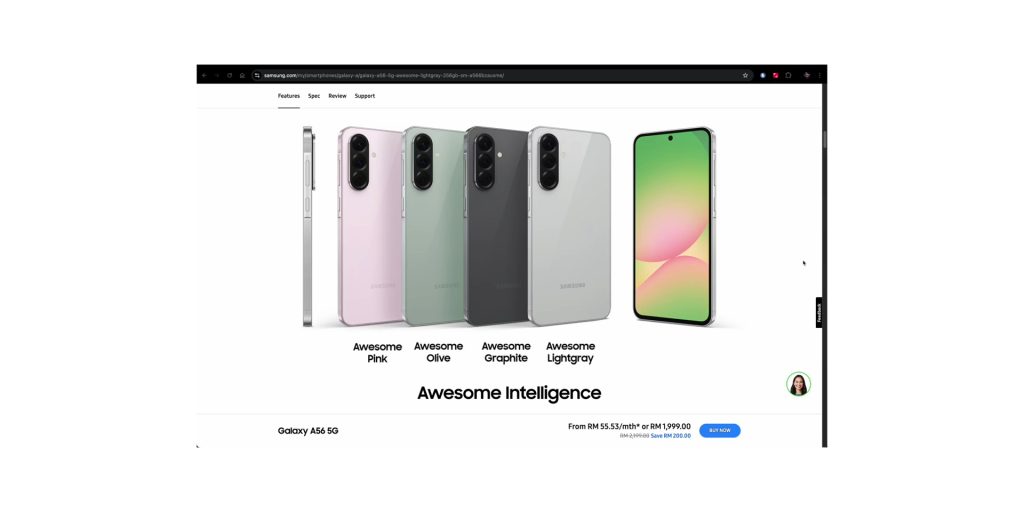View site information icon beside the URL
Viewport: 1024px width, 512px height.
click(x=257, y=75)
